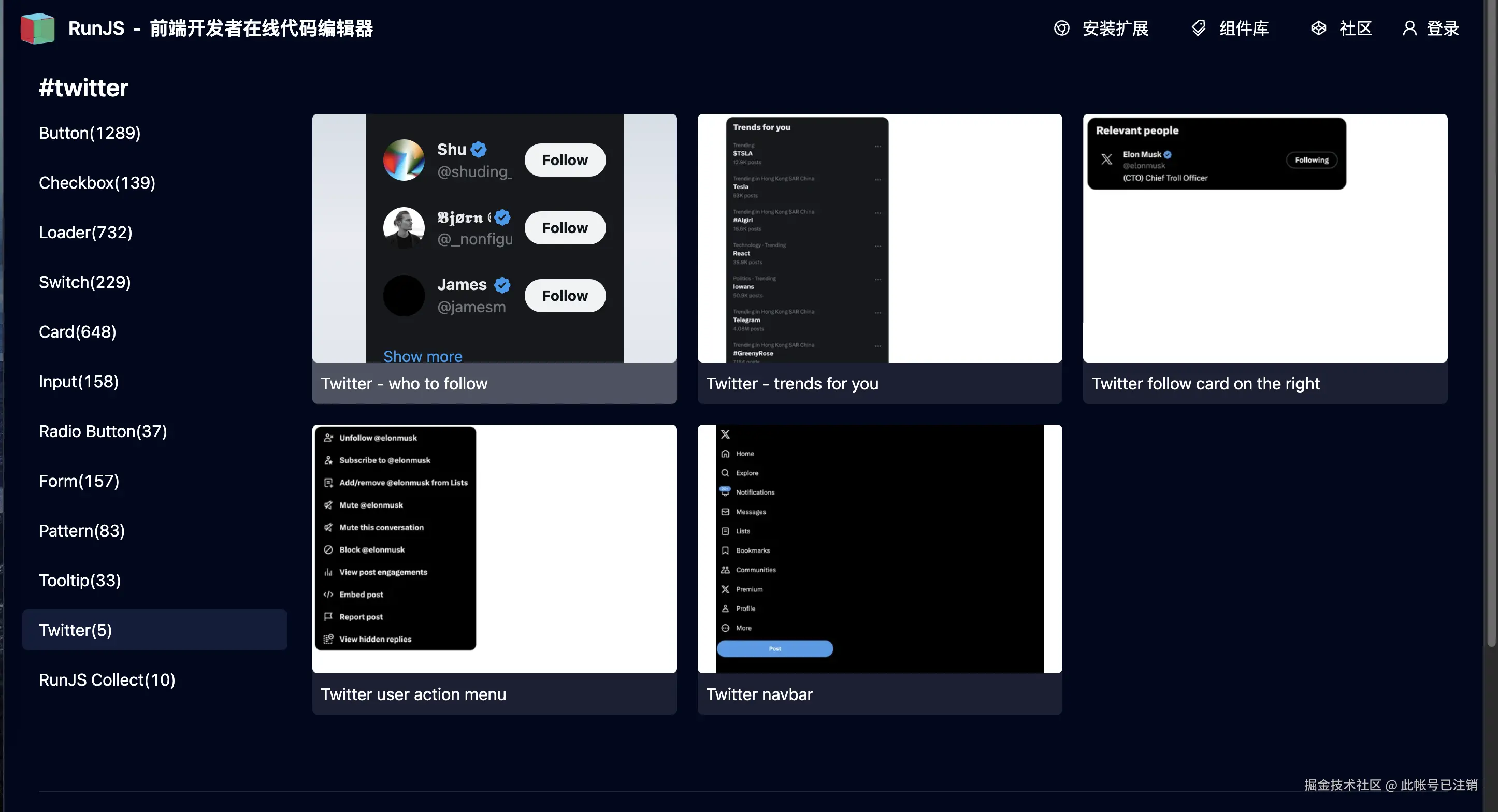The width and height of the screenshot is (1498, 812).
Task: Click the Notifications bell icon in navbar
Action: pyautogui.click(x=725, y=492)
